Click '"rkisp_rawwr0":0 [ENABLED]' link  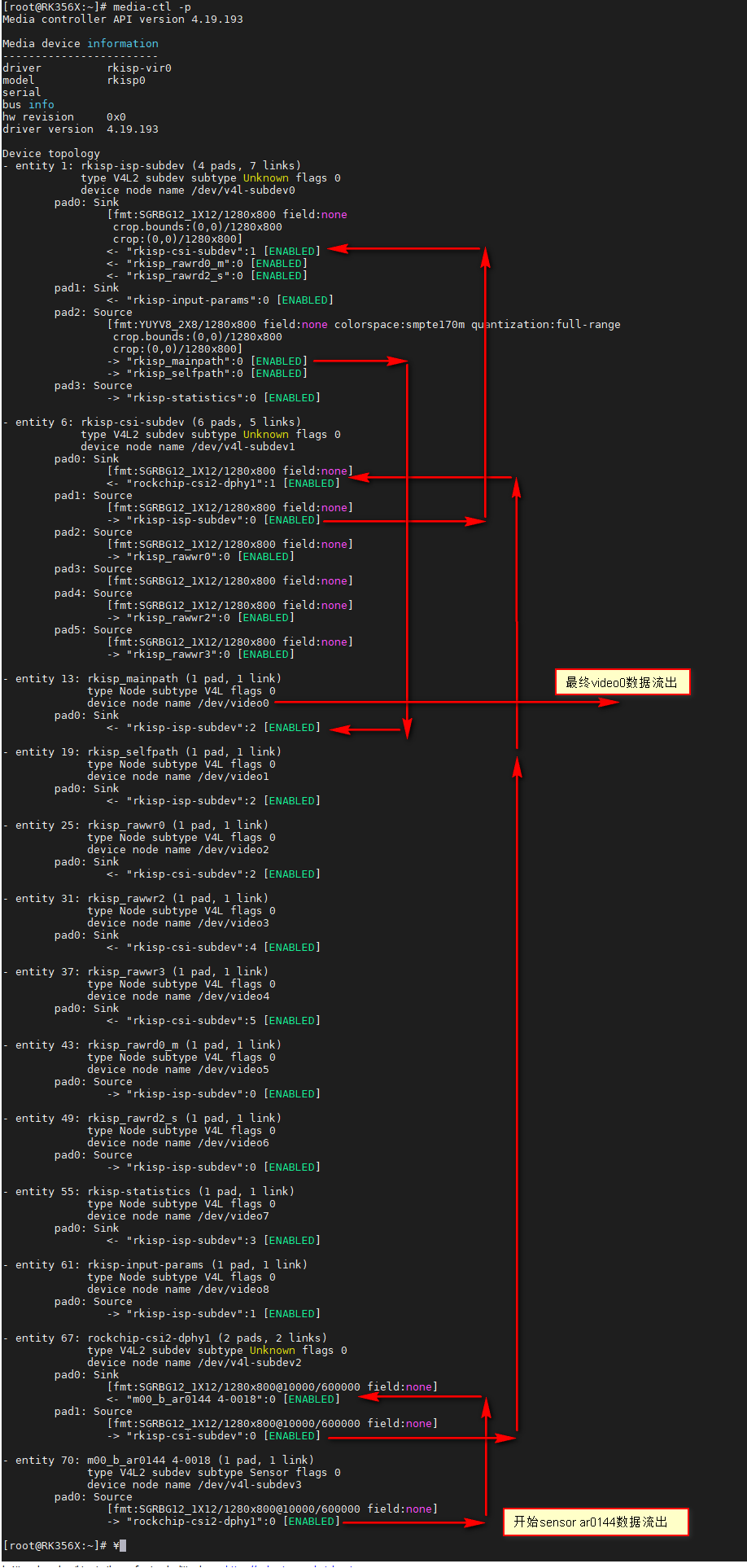click(211, 556)
